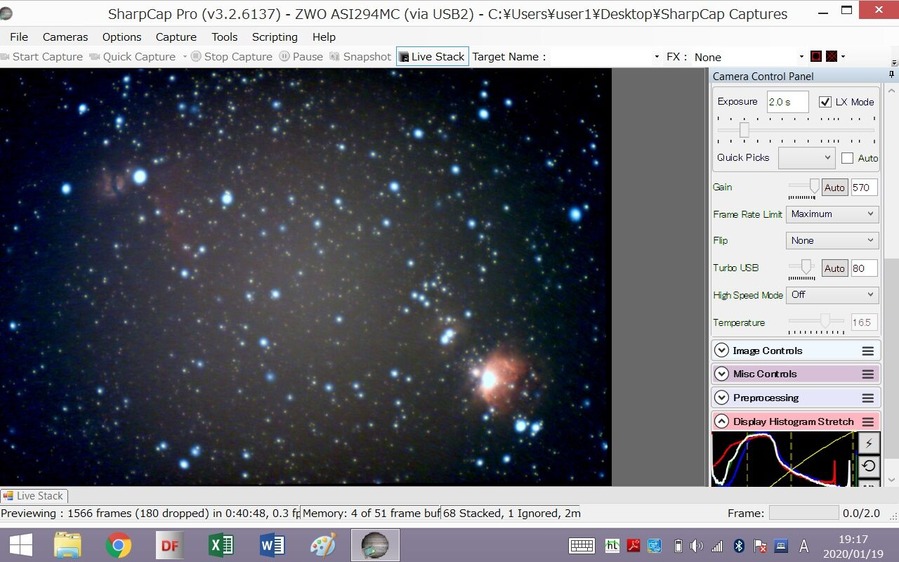Click the circular arrow reset stretch button
The height and width of the screenshot is (562, 899).
869,466
